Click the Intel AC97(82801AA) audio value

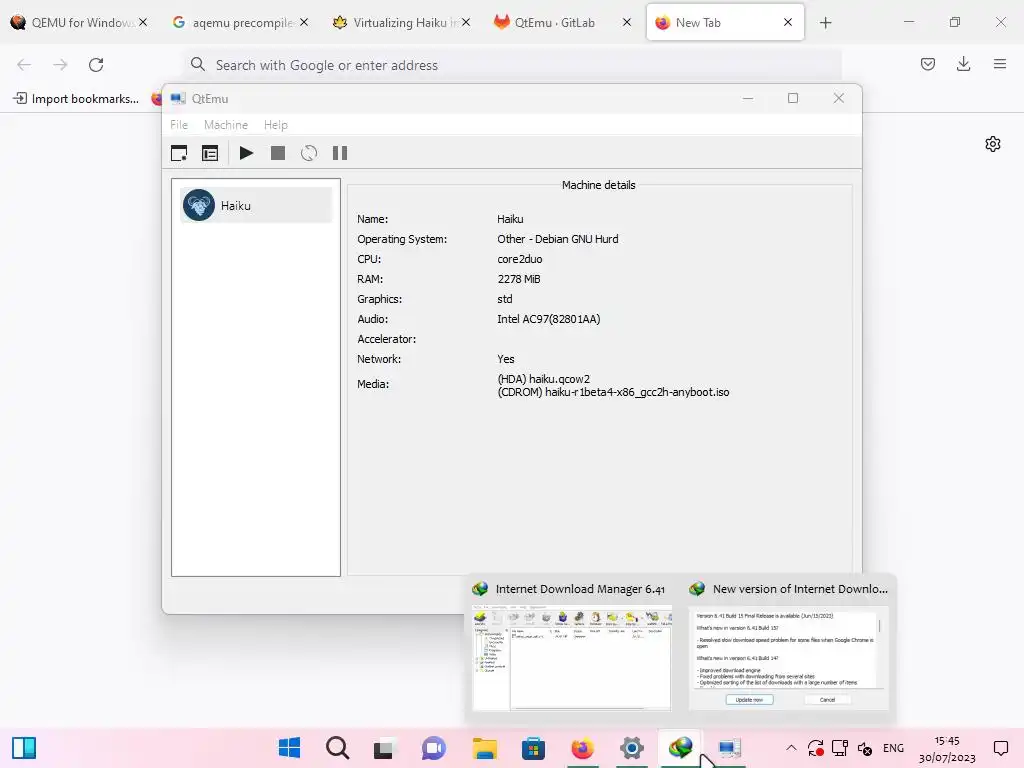pyautogui.click(x=549, y=319)
